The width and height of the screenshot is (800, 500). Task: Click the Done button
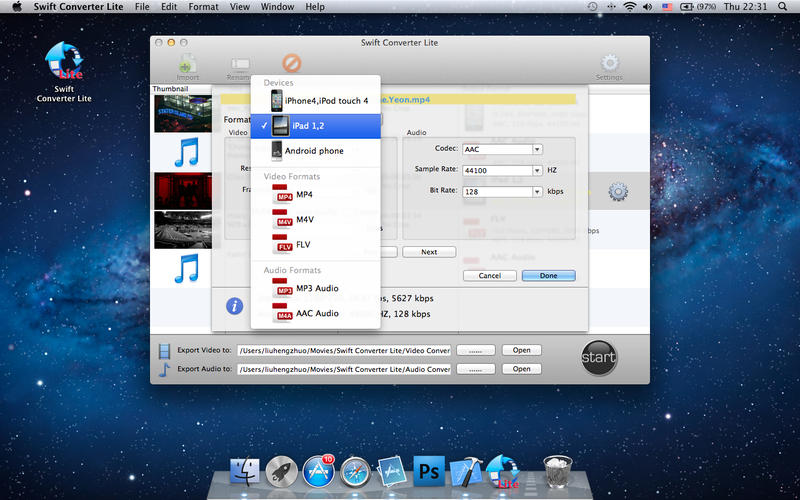coord(548,275)
